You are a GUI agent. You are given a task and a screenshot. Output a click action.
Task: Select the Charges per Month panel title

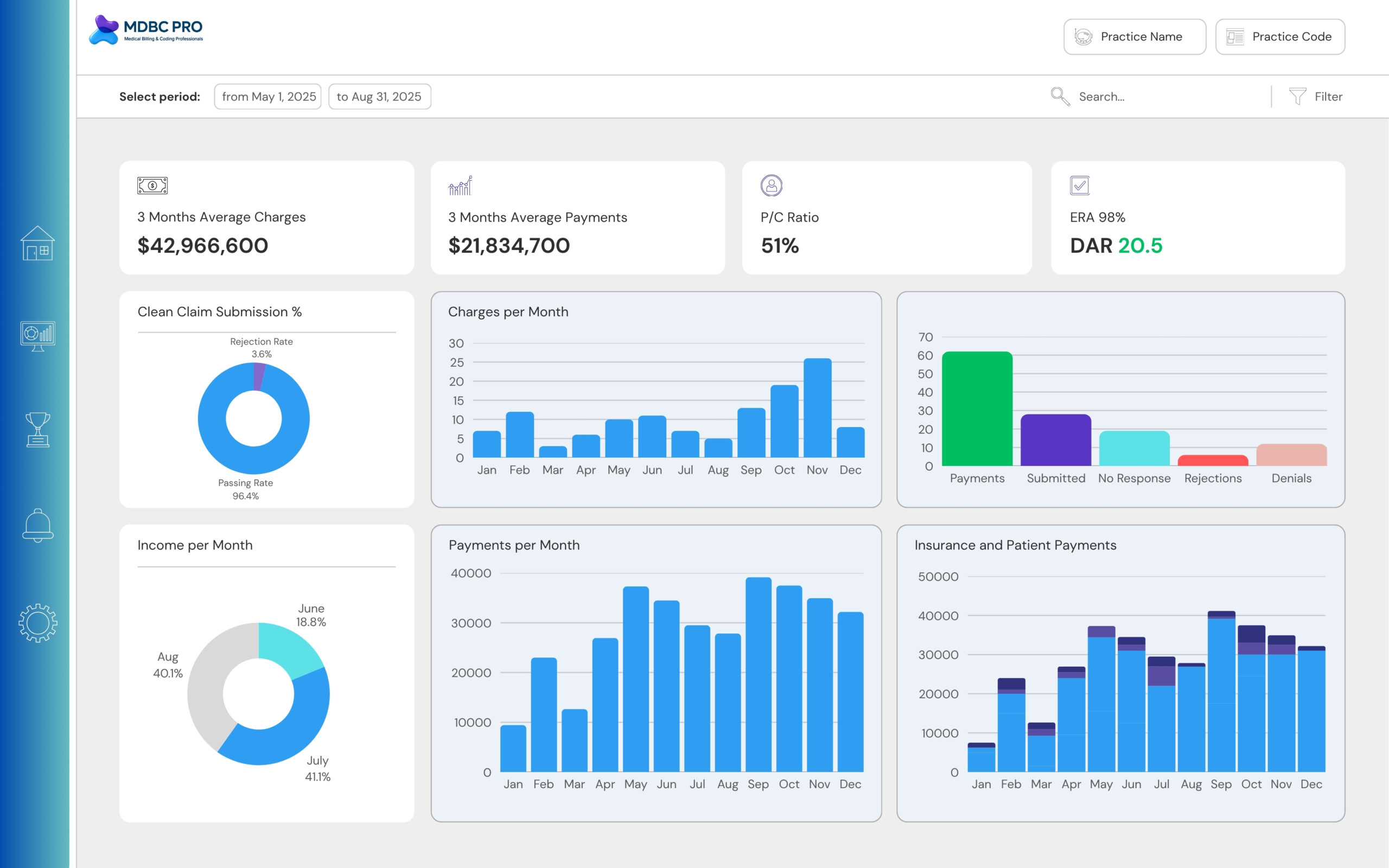pos(508,312)
